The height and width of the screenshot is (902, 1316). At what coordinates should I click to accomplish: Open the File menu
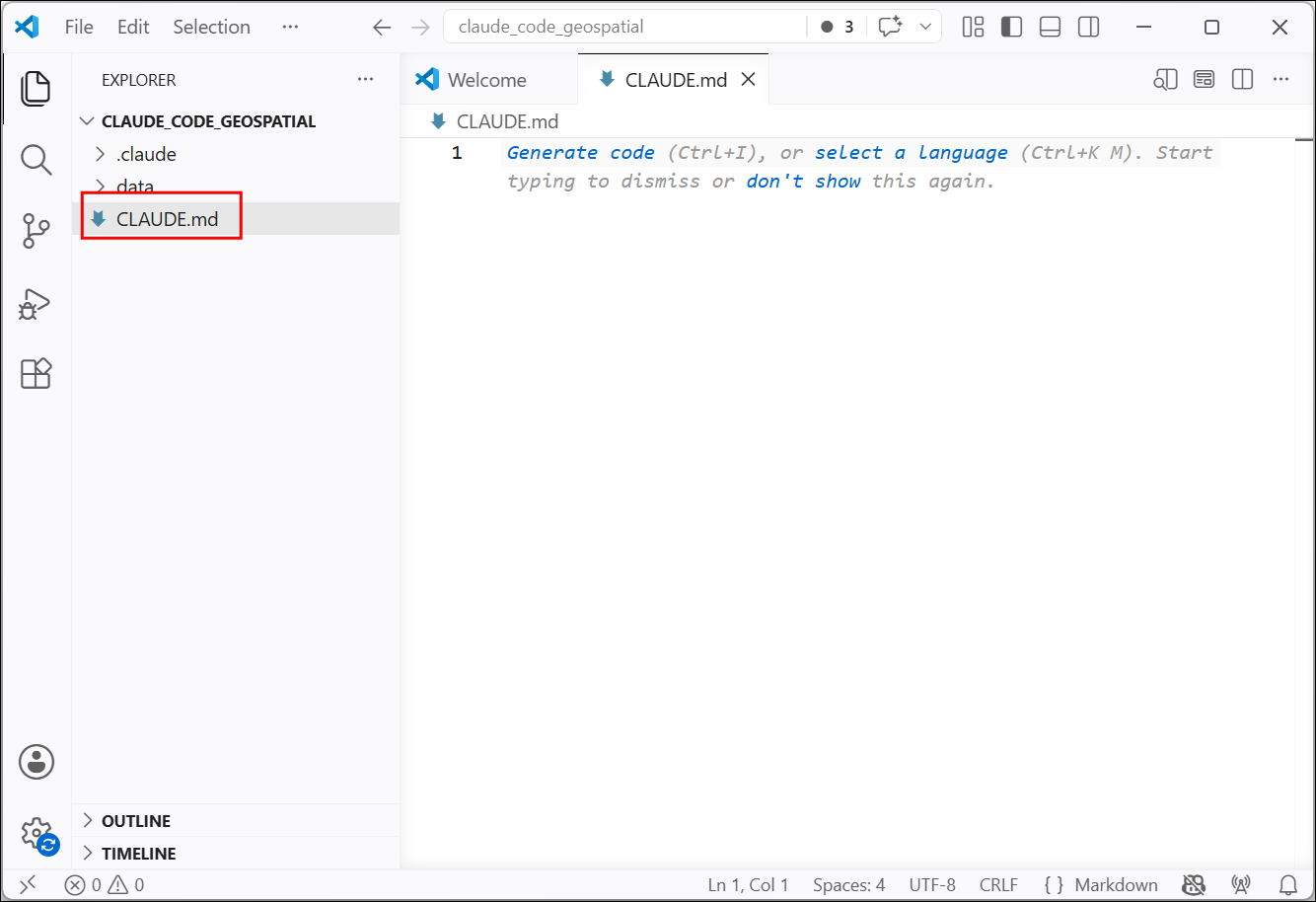click(x=79, y=27)
